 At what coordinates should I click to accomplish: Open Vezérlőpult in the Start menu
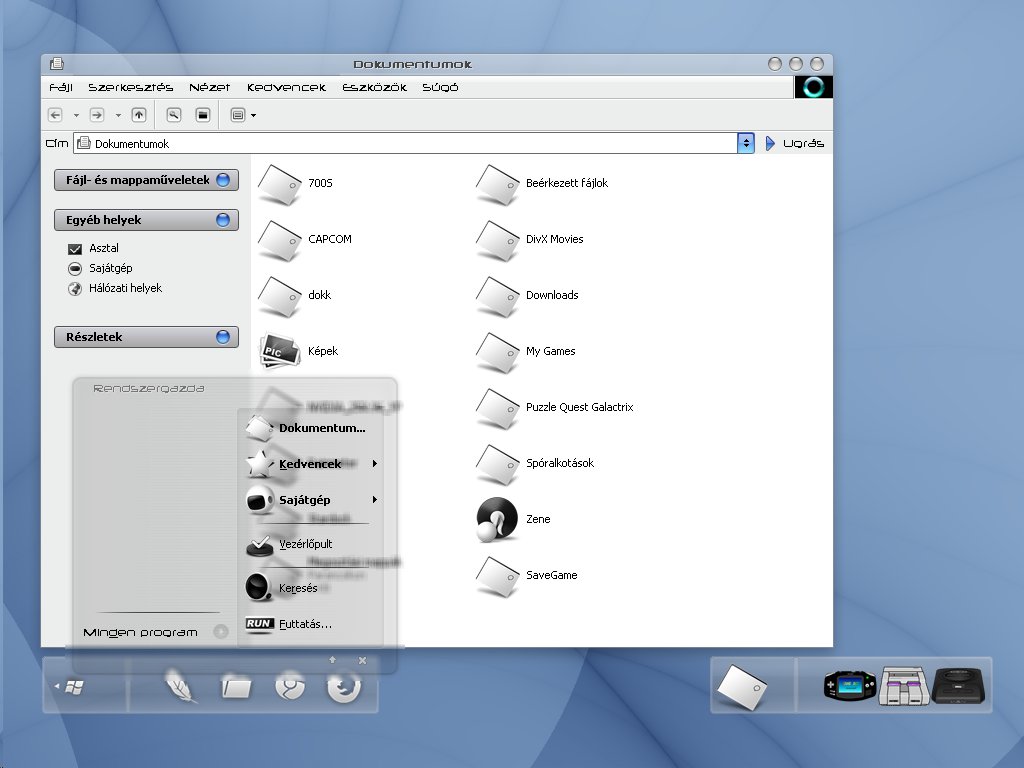pos(291,545)
